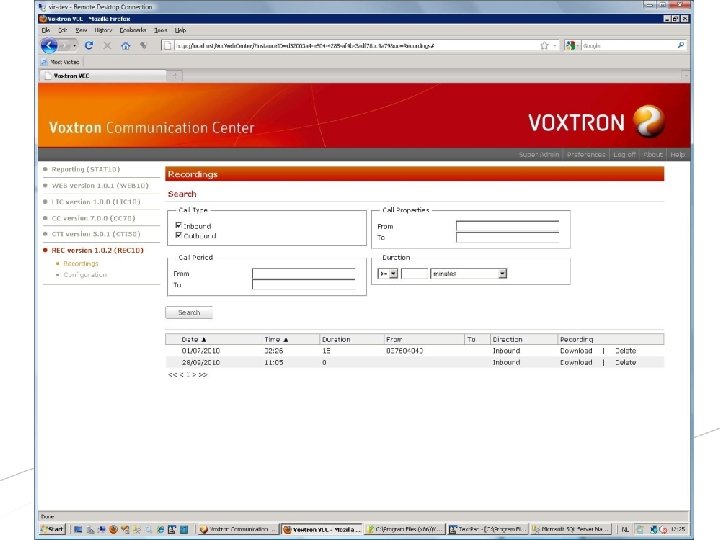Open CTI version 3.0.1 (CTI30) in sidebar
The width and height of the screenshot is (720, 540).
96,234
